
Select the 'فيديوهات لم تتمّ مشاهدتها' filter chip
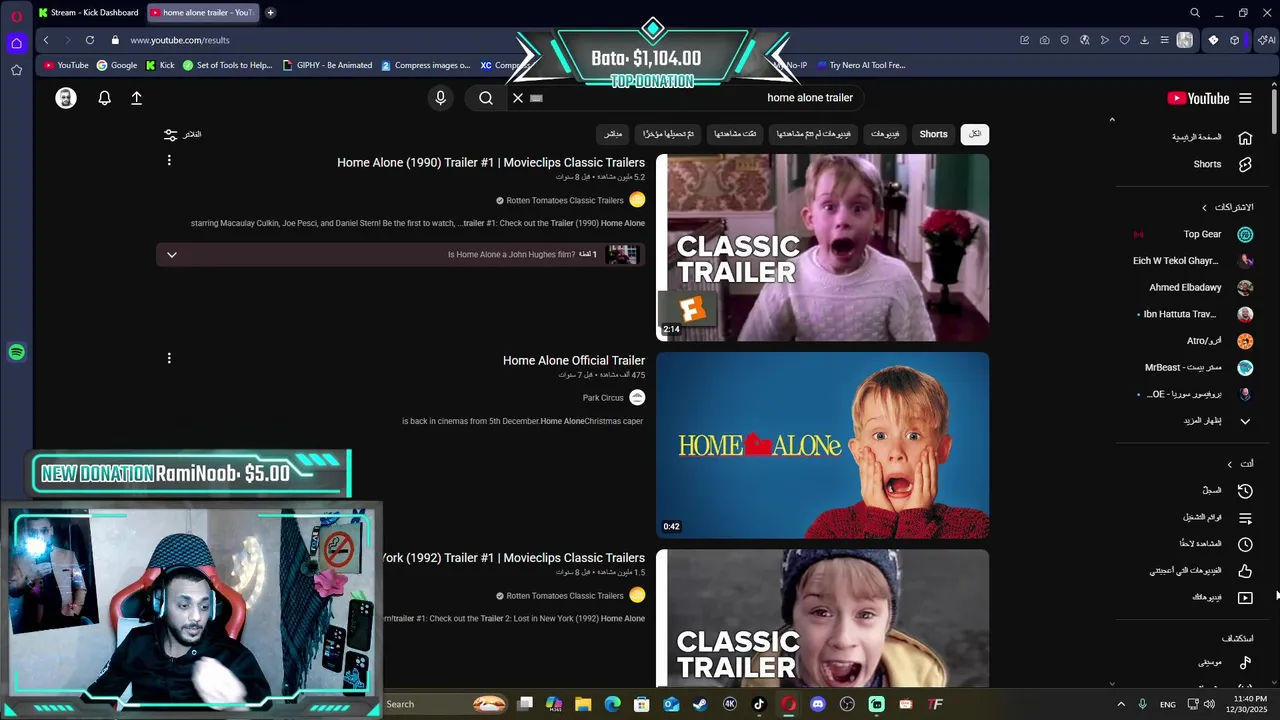click(x=814, y=134)
